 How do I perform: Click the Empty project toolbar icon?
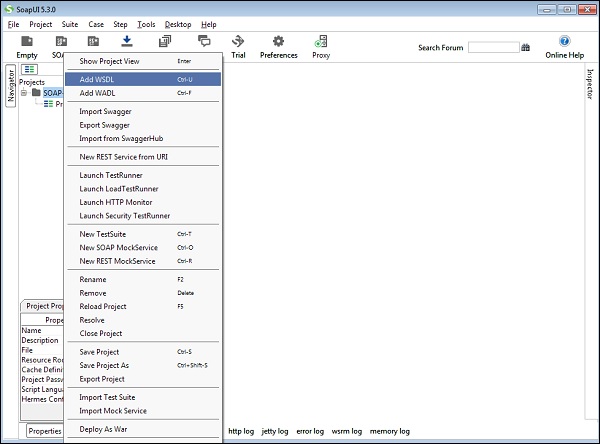(27, 42)
